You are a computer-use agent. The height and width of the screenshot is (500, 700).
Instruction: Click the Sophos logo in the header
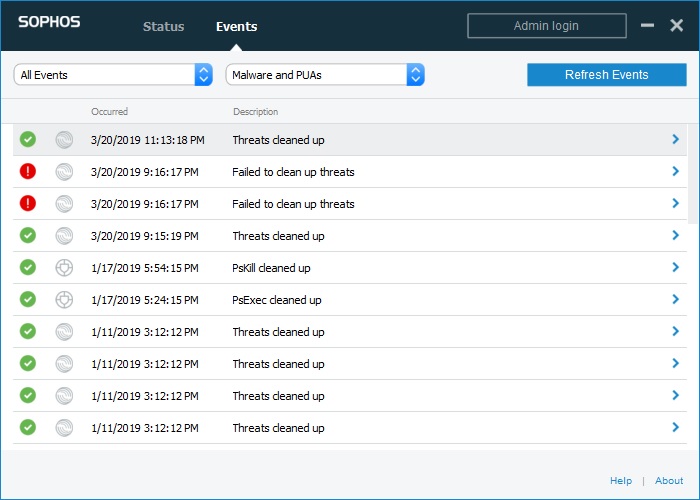[x=49, y=22]
